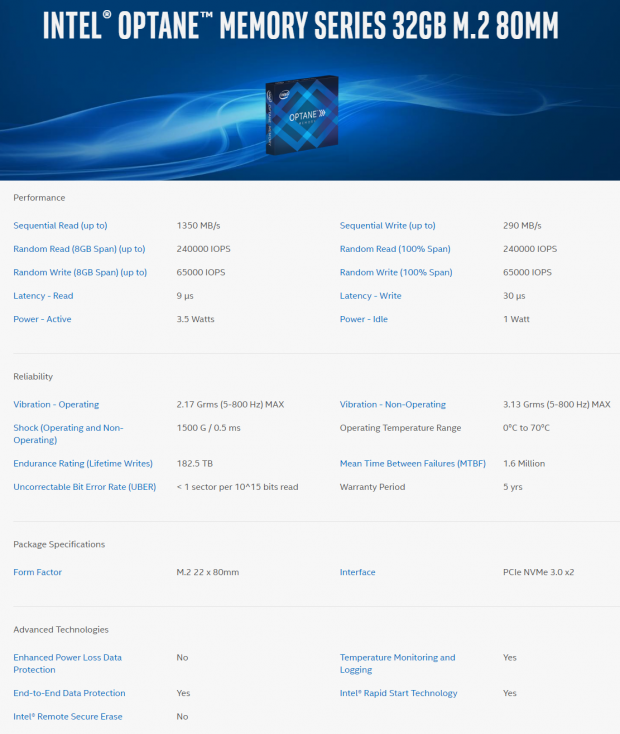
Task: Click the 1350 MB/s value
Action: pyautogui.click(x=199, y=226)
